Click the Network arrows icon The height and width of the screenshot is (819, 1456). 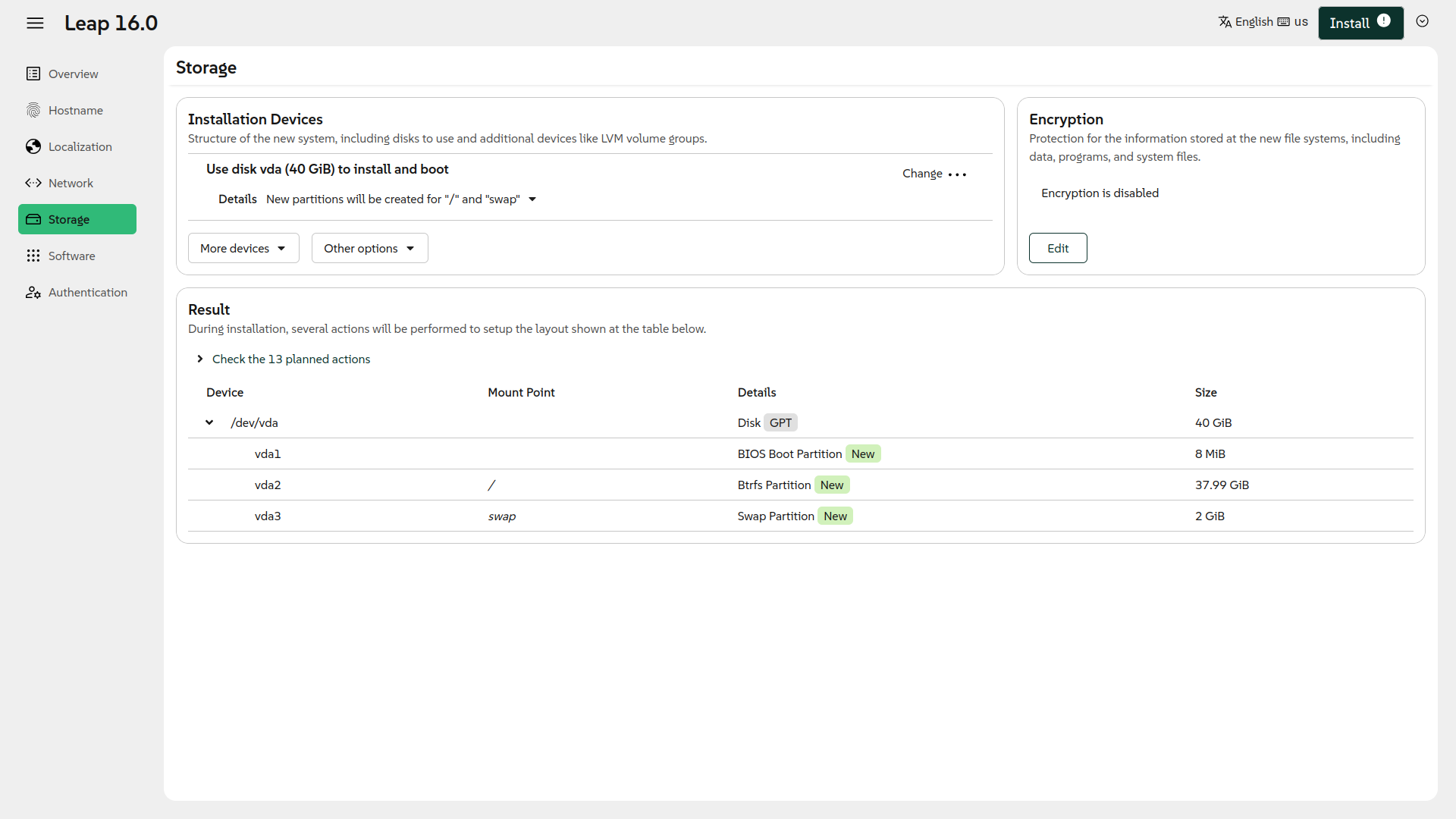pos(33,183)
